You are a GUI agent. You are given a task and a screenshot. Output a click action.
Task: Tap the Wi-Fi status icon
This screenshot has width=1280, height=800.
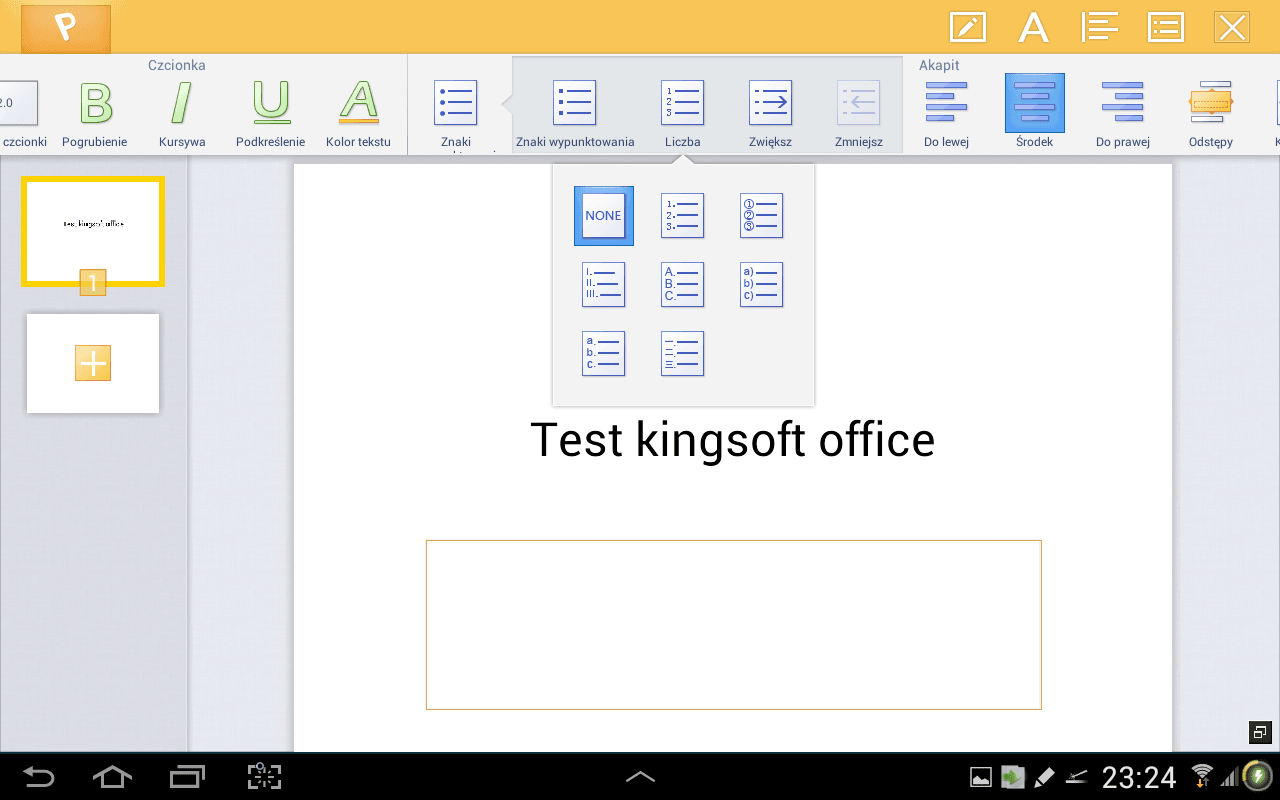[x=1201, y=776]
